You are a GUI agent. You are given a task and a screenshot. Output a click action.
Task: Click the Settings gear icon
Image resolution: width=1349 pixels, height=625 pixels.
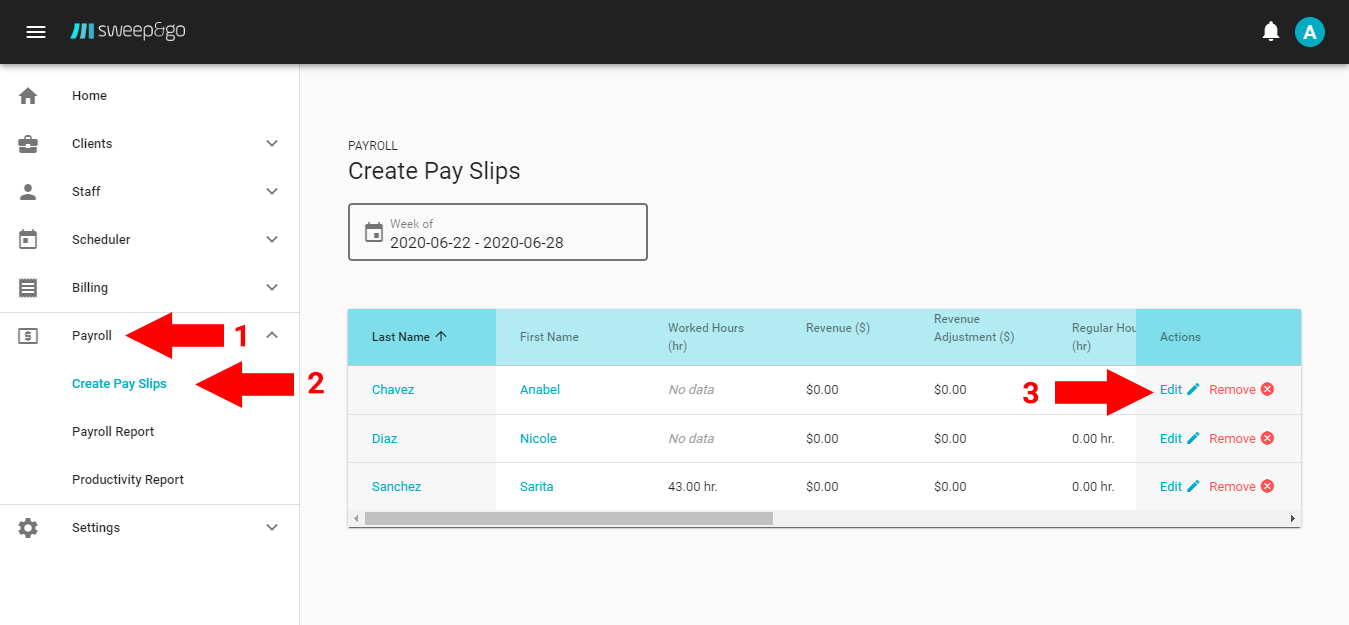[28, 528]
